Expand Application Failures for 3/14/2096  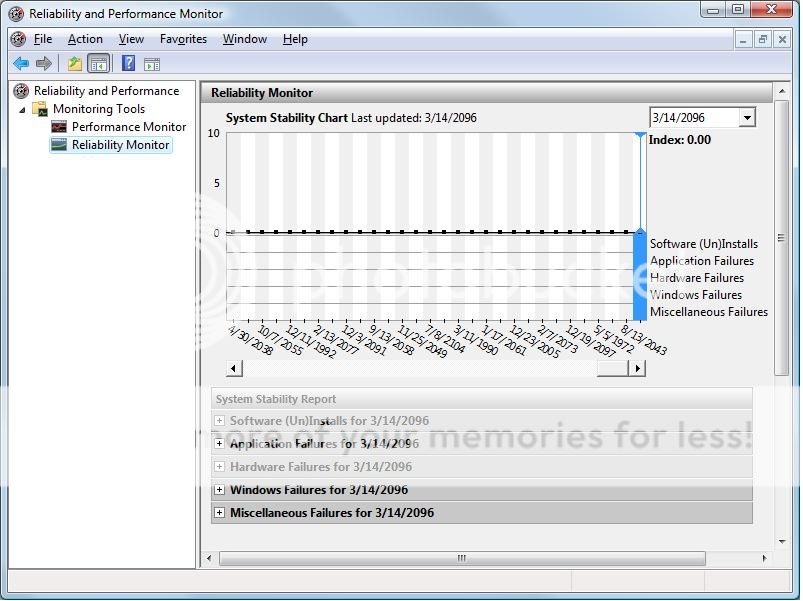[x=220, y=444]
